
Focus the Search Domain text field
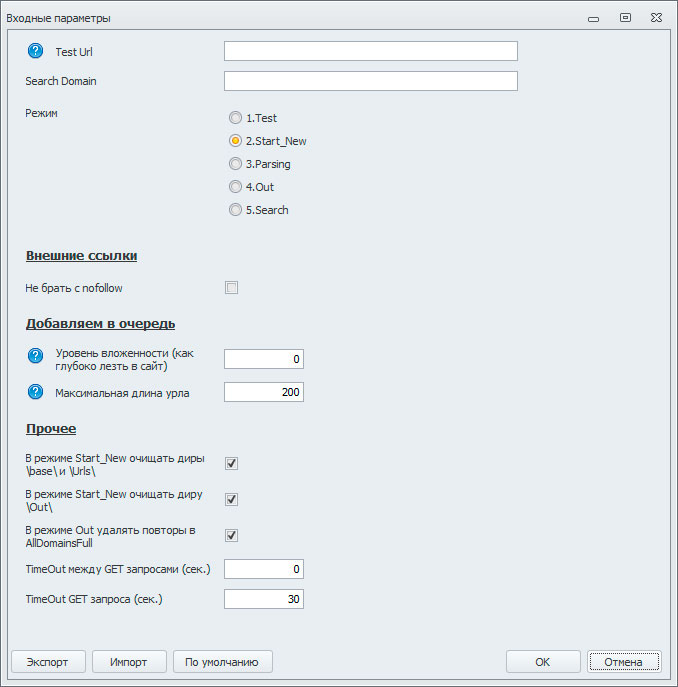(x=370, y=81)
